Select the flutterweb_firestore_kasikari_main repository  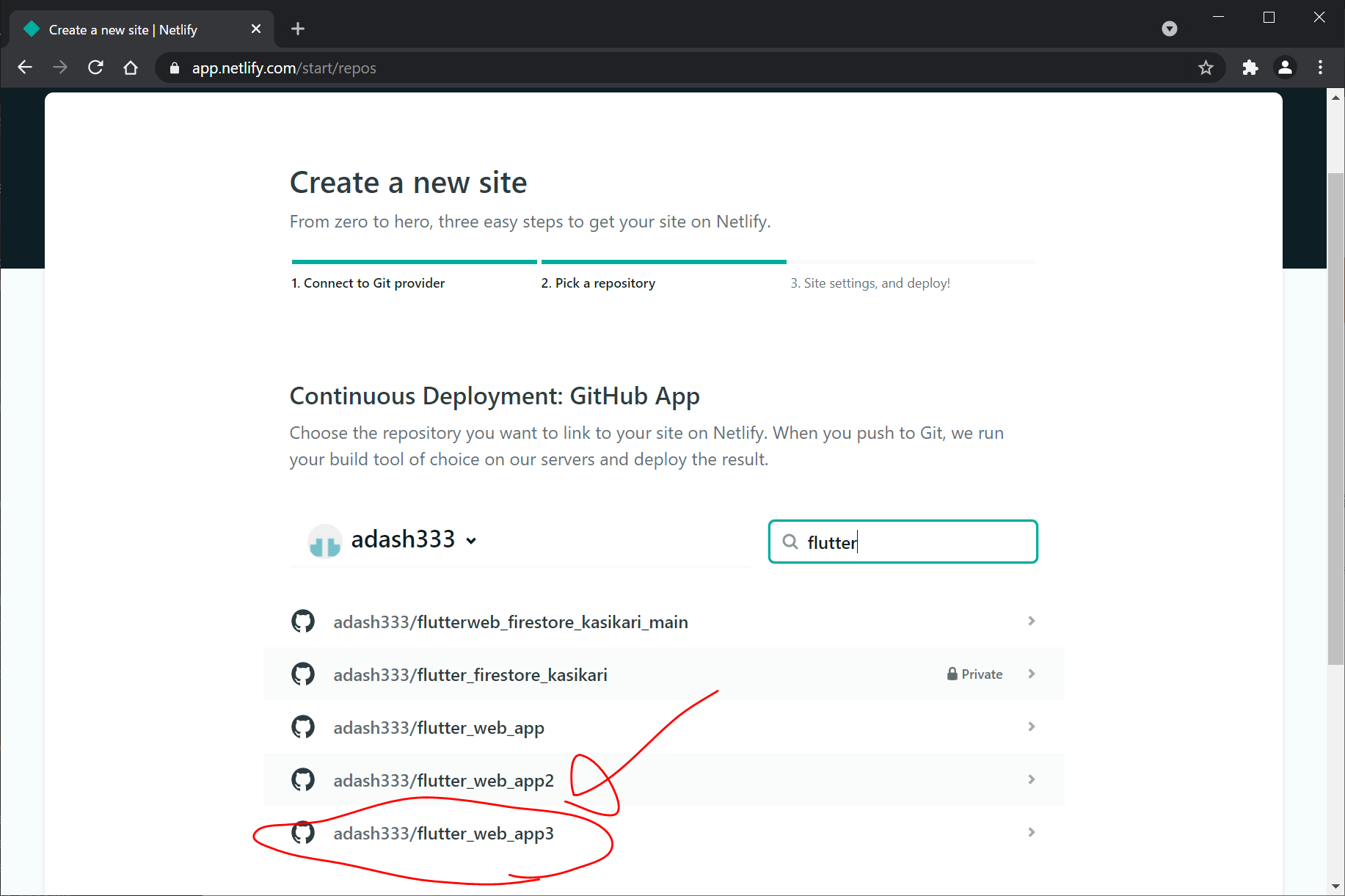663,622
